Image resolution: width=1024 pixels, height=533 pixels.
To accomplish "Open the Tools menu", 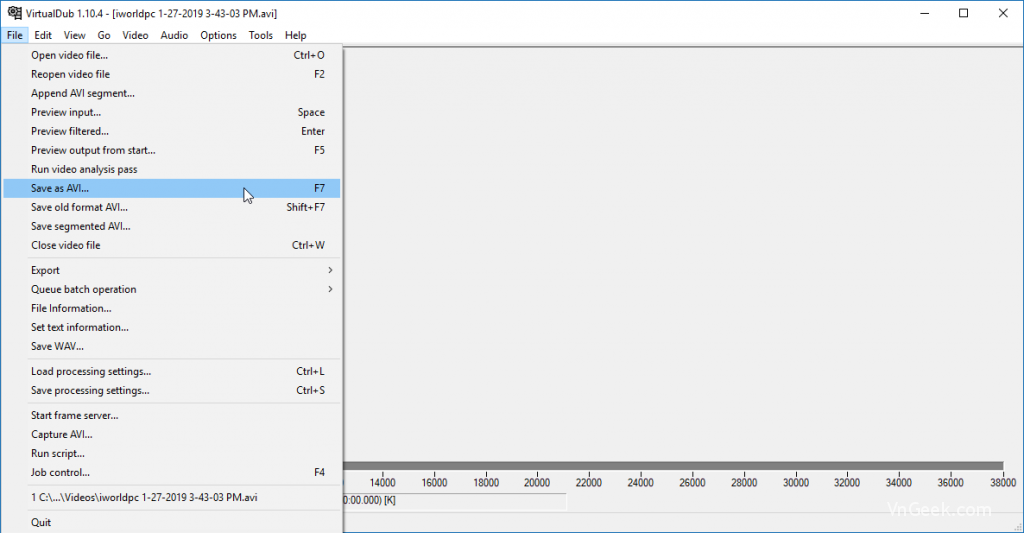I will [x=261, y=35].
